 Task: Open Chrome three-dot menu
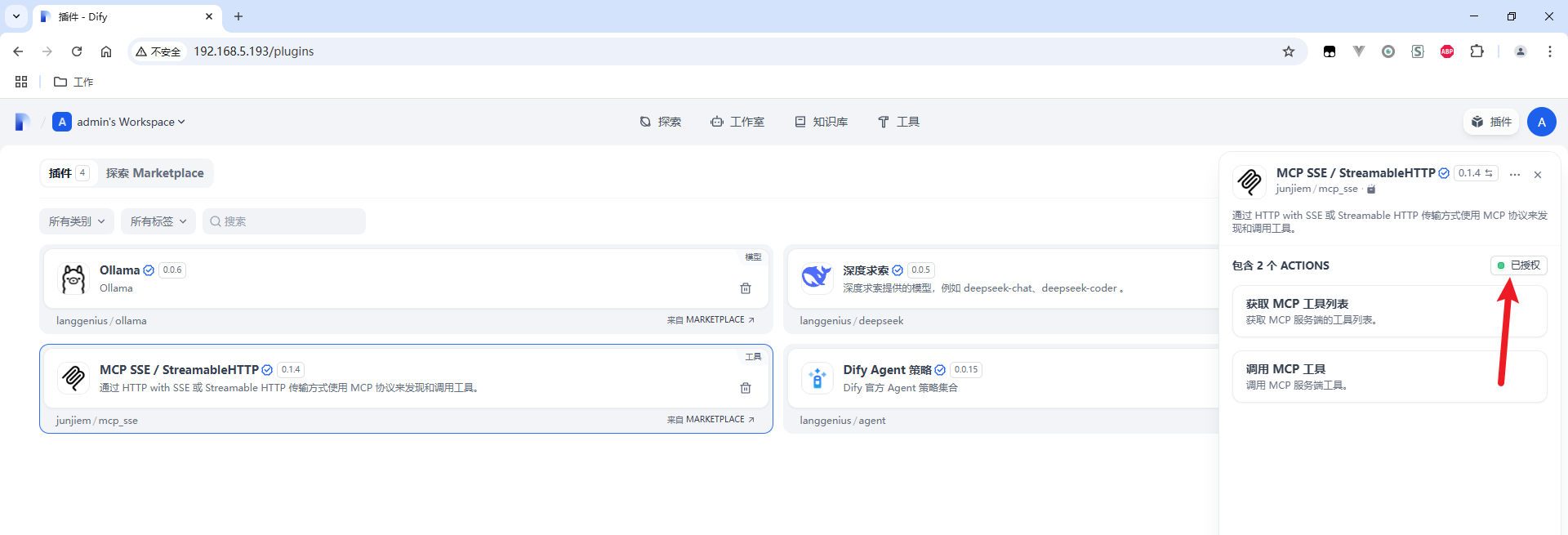pyautogui.click(x=1549, y=51)
